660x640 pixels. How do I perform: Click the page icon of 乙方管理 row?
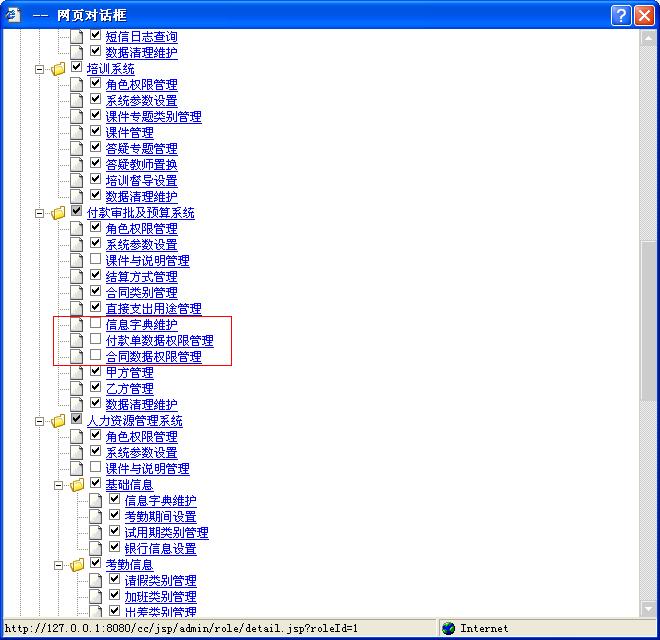(77, 389)
